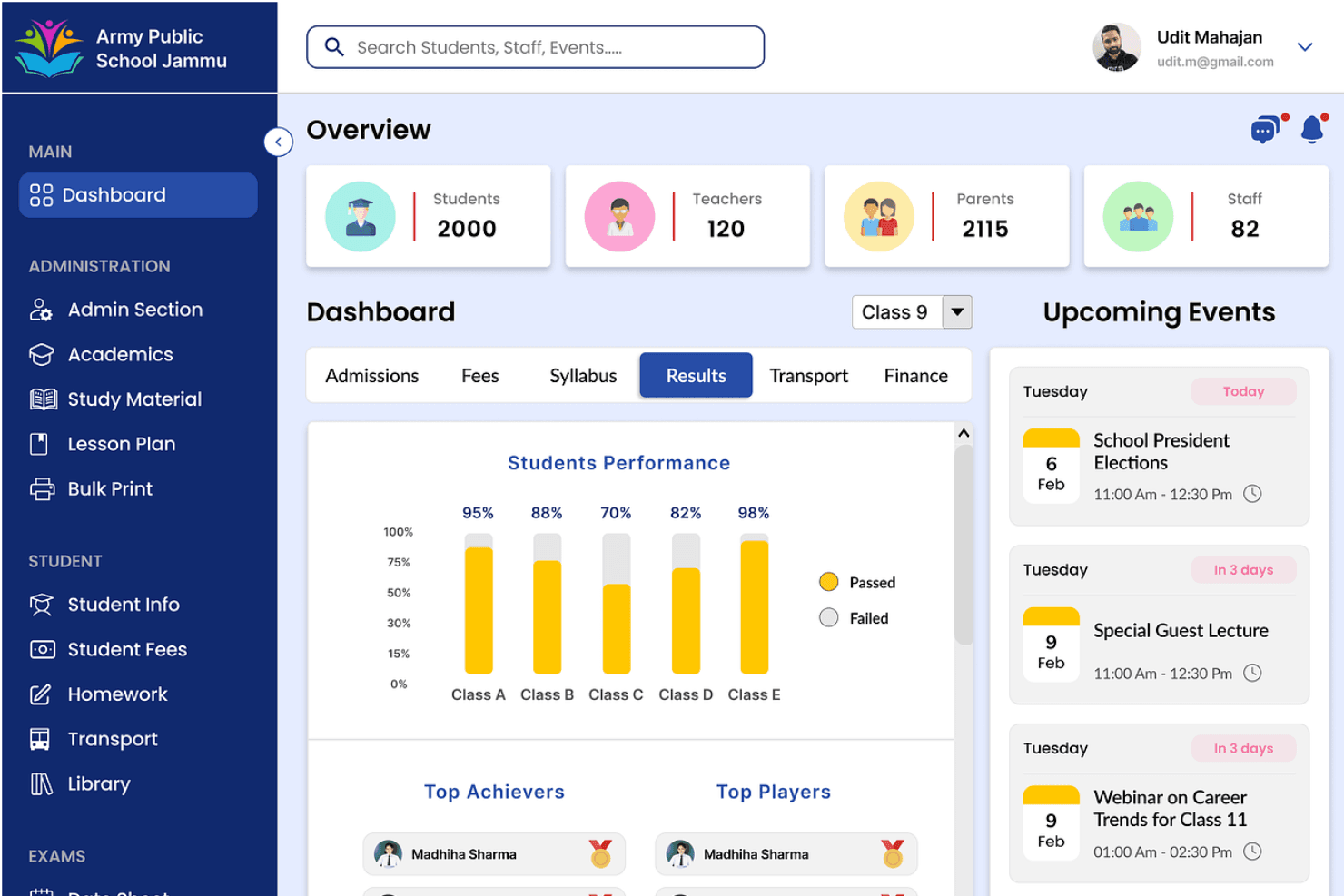Collapse the sidebar with the arrow button

tap(278, 142)
